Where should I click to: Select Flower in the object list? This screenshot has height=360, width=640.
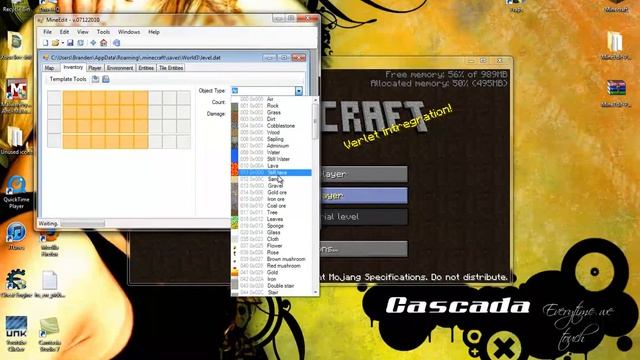point(271,246)
